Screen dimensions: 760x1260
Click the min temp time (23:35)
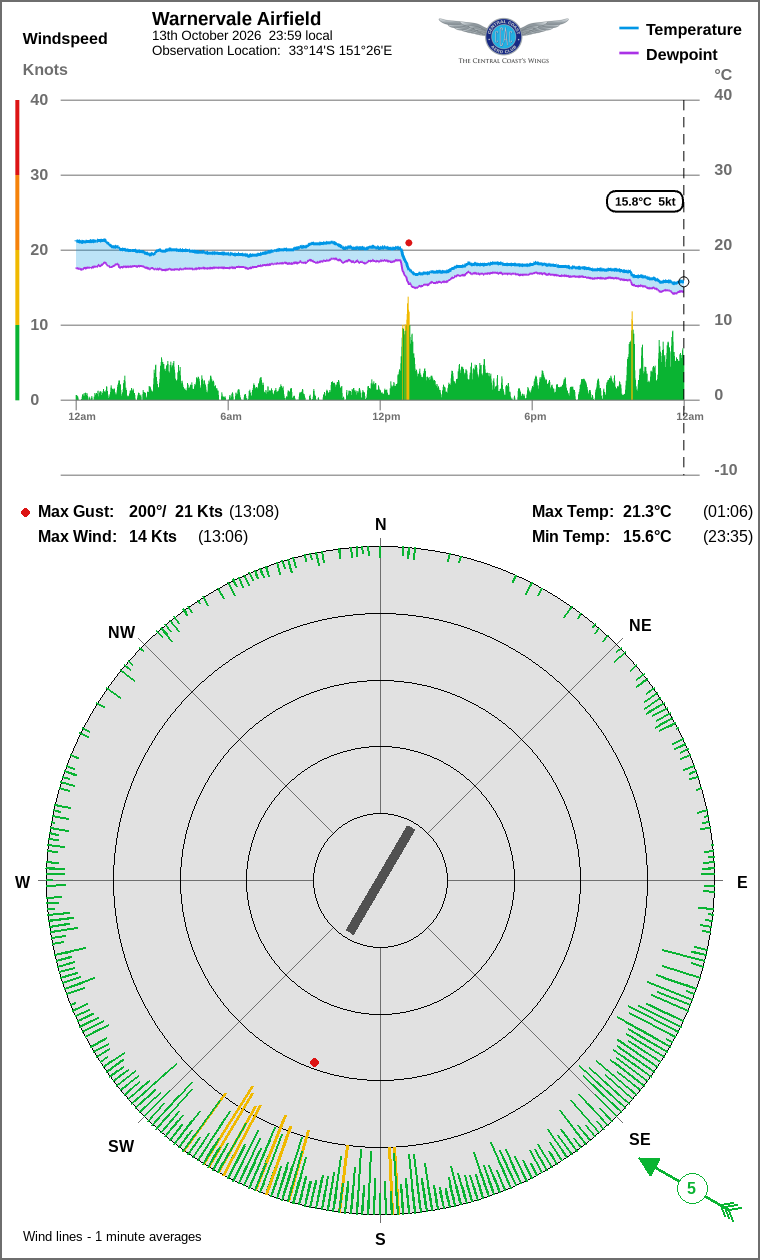pyautogui.click(x=728, y=537)
